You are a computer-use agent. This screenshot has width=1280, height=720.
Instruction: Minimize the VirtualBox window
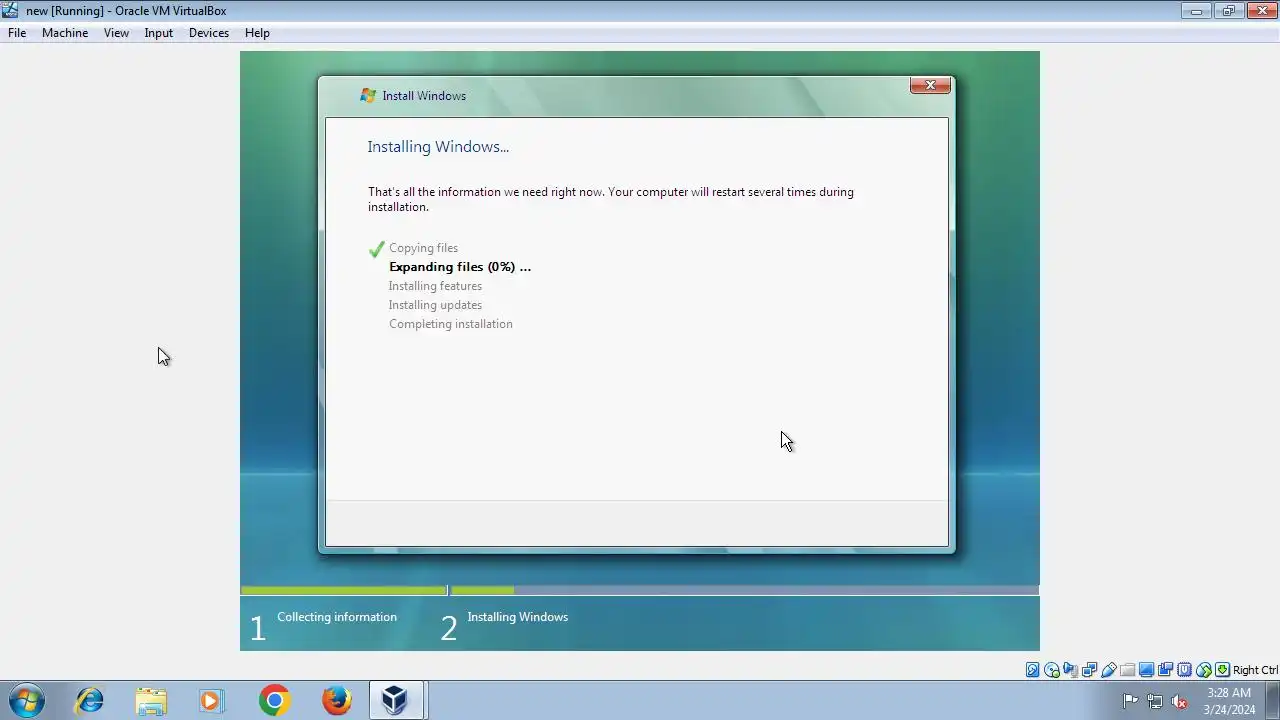(1196, 11)
